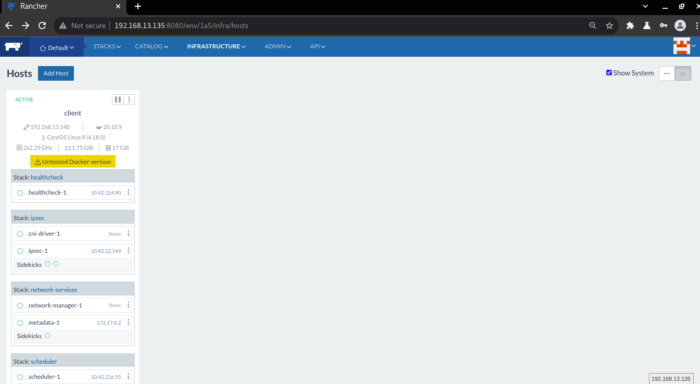
Task: Click the second ipsec sidekick circle
Action: pos(56,264)
